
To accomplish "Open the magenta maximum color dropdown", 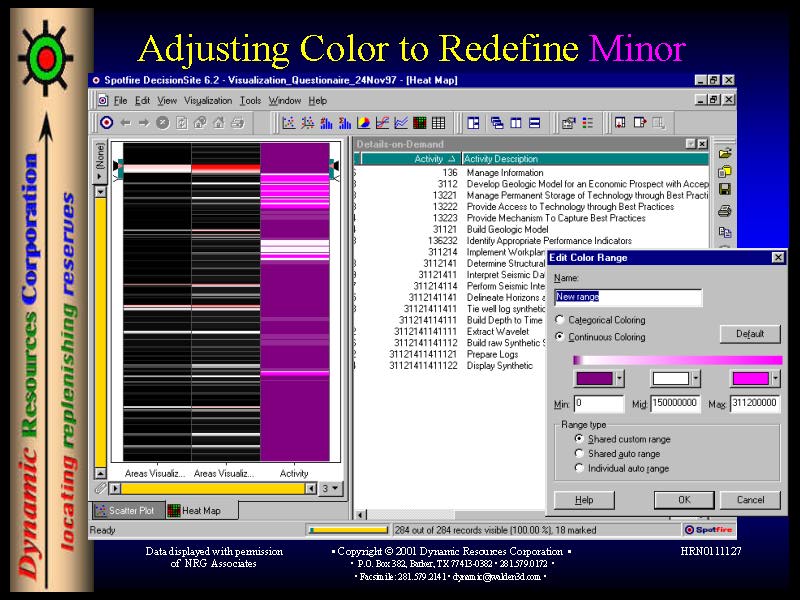I will point(777,379).
